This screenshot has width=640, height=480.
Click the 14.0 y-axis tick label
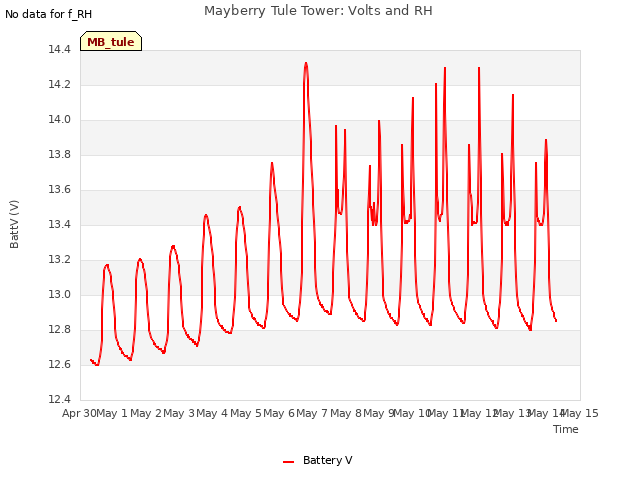point(60,120)
